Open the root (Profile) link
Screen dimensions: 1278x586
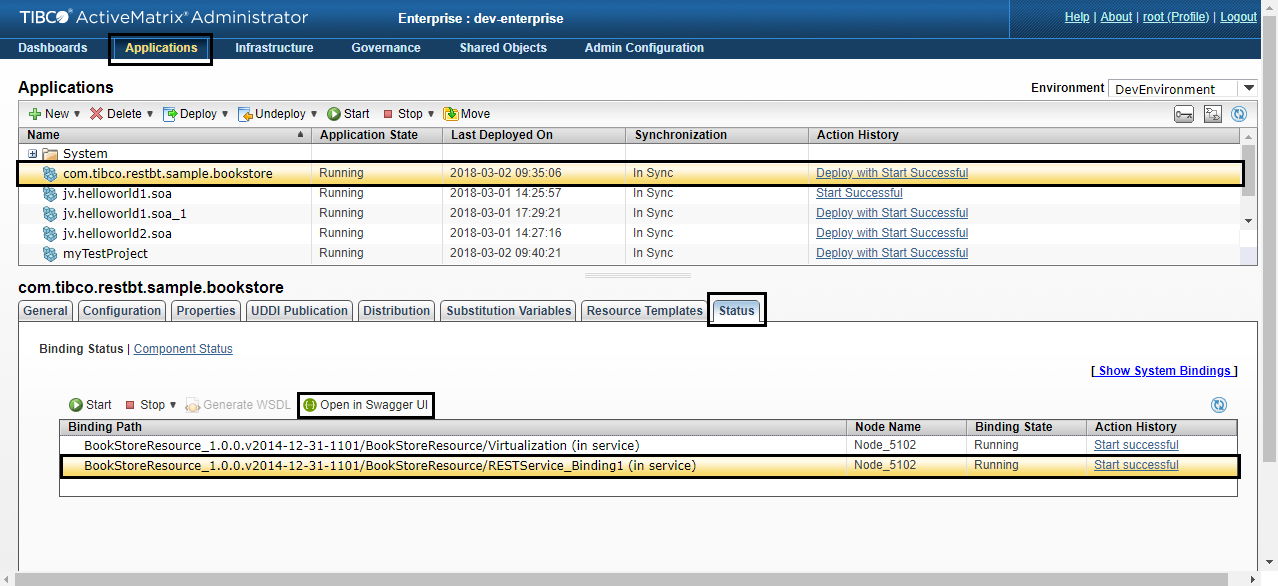(1177, 17)
